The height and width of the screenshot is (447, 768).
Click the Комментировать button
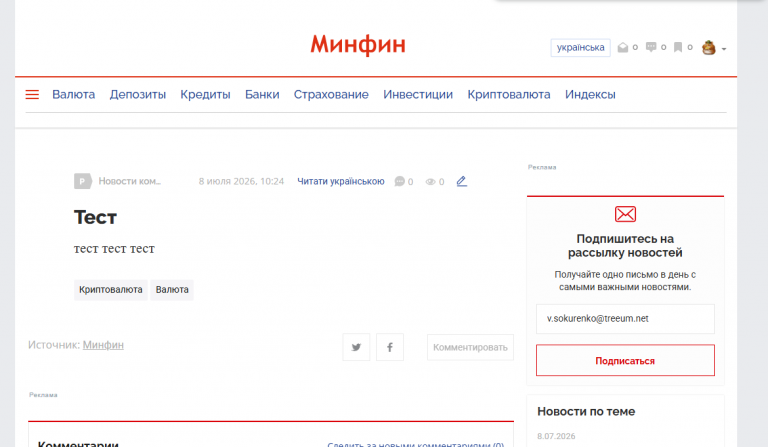click(x=470, y=347)
